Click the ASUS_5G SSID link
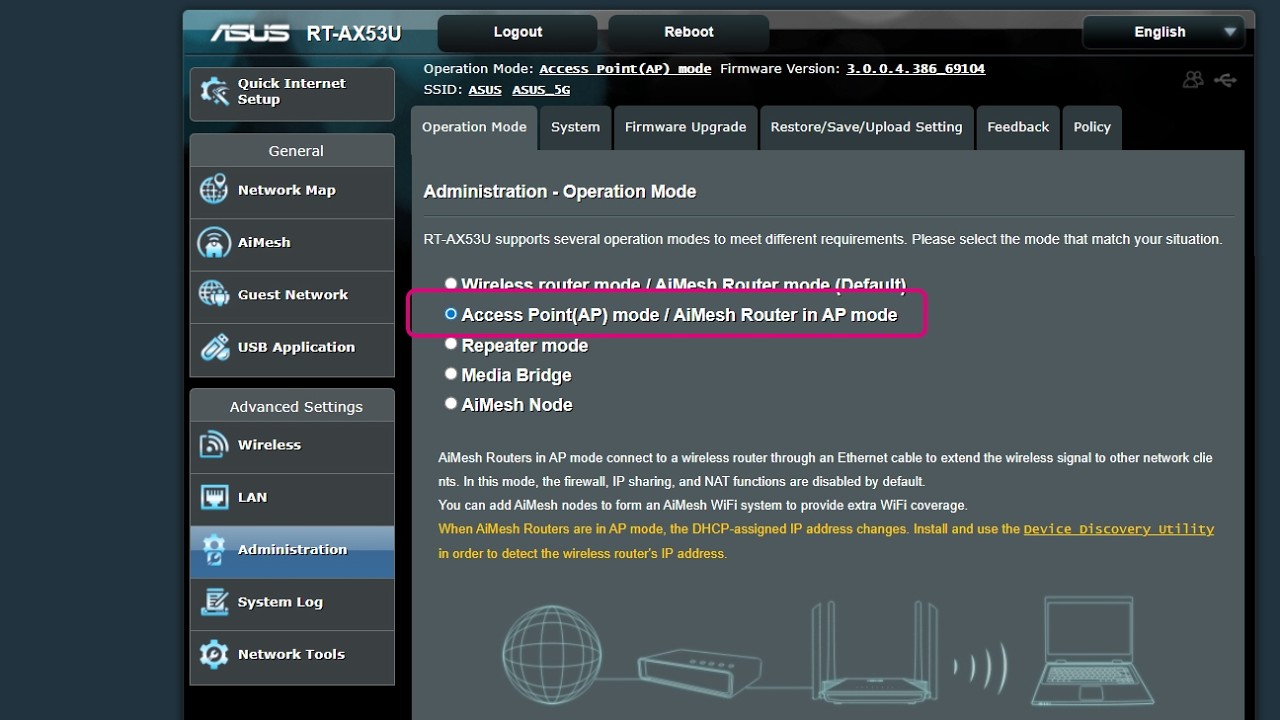The height and width of the screenshot is (720, 1280). (541, 90)
